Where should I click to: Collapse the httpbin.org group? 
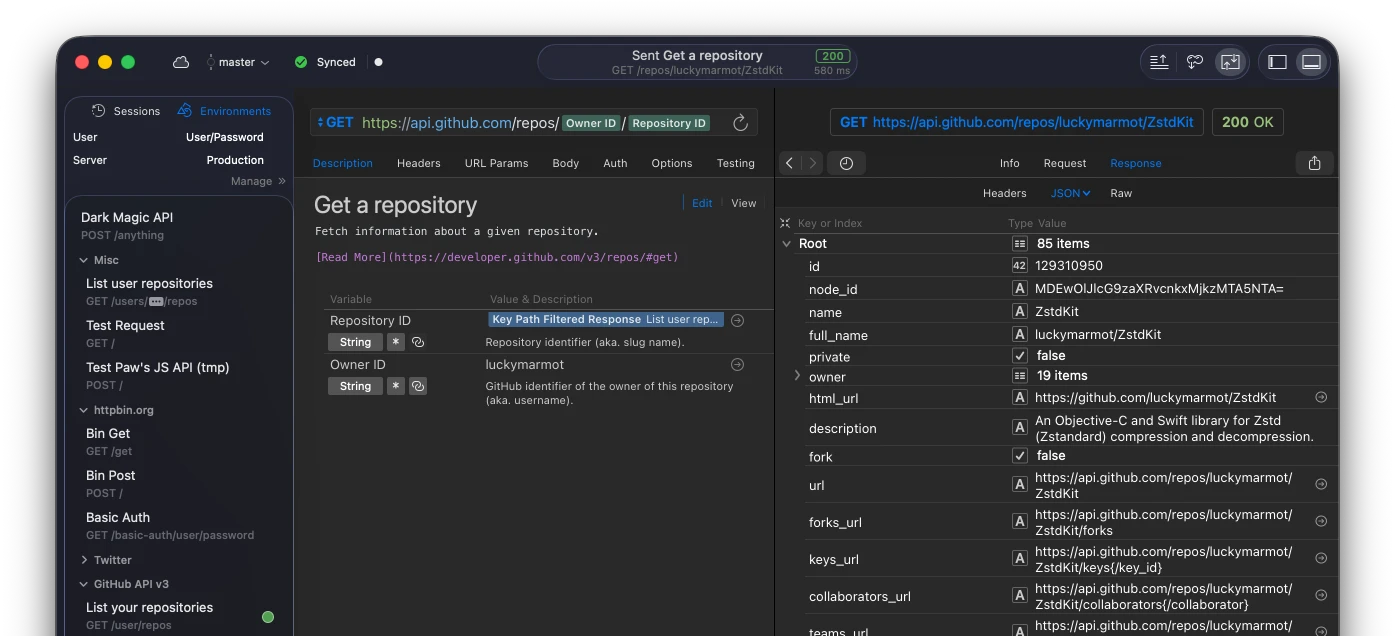[x=84, y=410]
